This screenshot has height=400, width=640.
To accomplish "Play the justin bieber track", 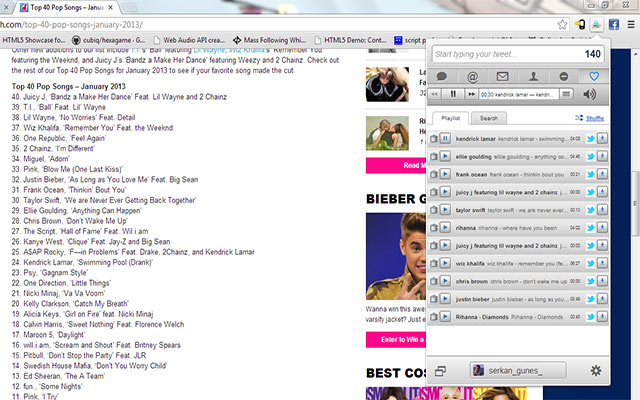I will pos(445,299).
